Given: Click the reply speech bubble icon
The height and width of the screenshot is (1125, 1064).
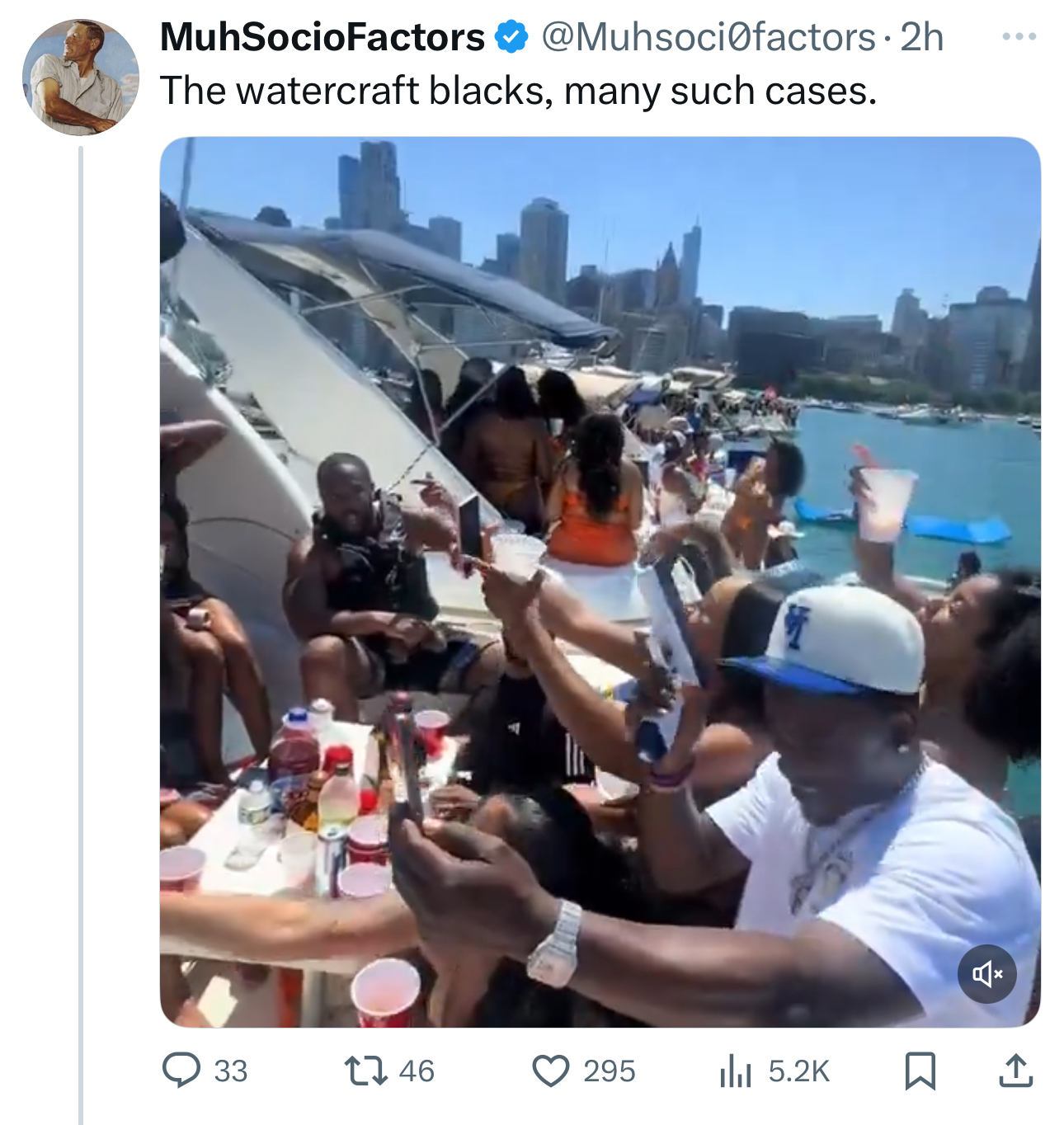Looking at the screenshot, I should (x=181, y=1070).
